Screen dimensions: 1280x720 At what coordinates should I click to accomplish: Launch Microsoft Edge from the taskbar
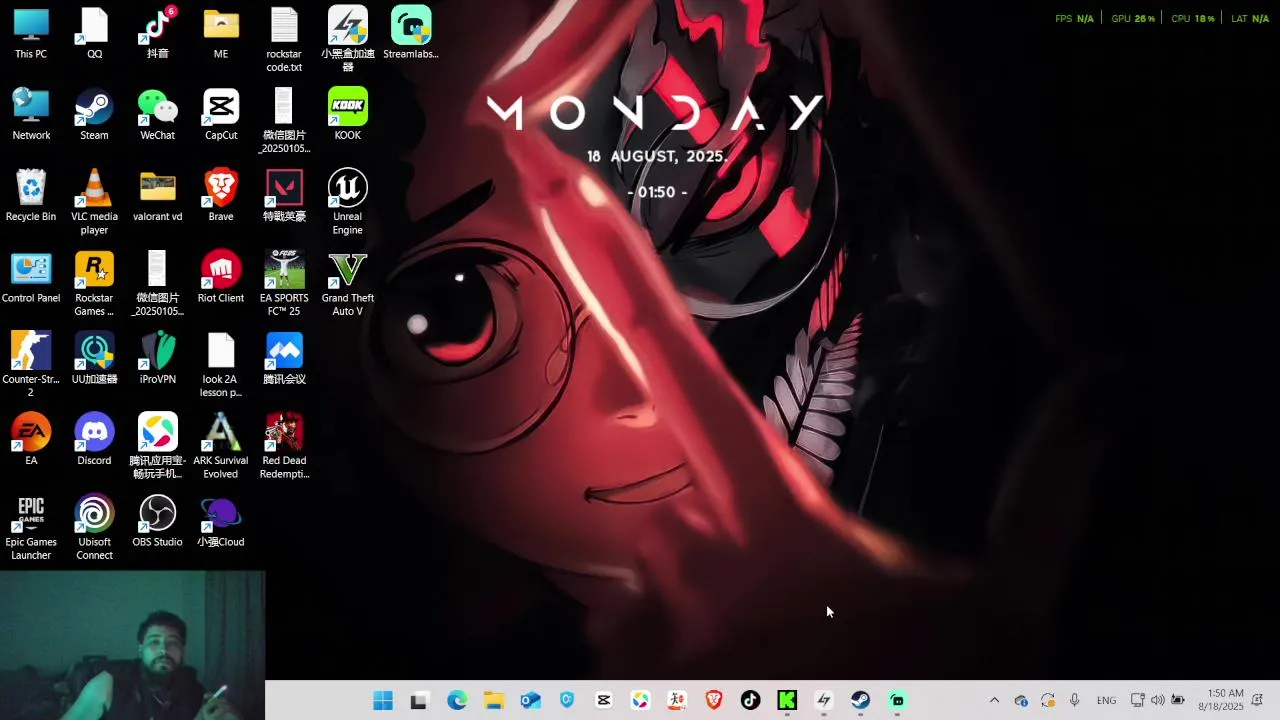coord(457,701)
